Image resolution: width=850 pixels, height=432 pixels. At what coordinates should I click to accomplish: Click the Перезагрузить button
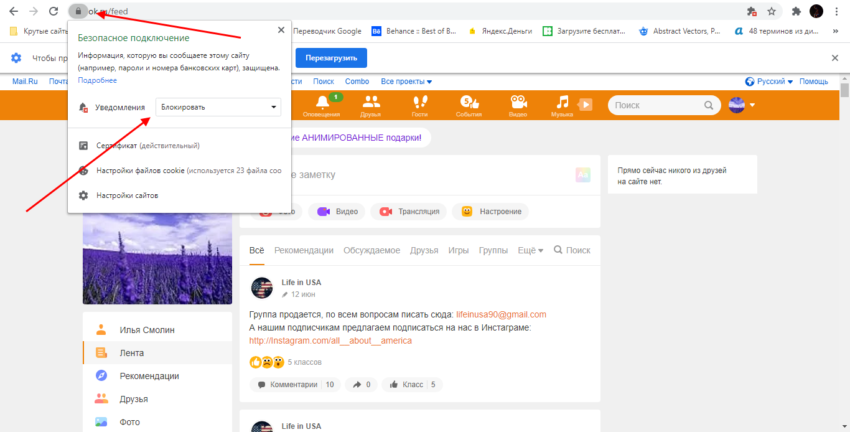(x=331, y=58)
